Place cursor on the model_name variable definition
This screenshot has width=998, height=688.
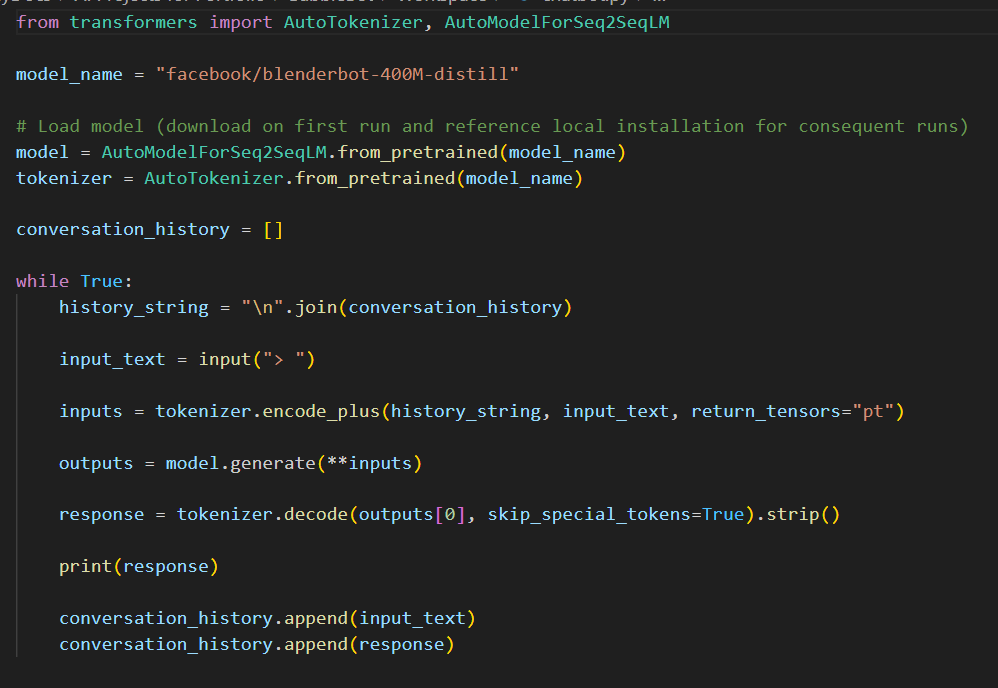[x=69, y=74]
